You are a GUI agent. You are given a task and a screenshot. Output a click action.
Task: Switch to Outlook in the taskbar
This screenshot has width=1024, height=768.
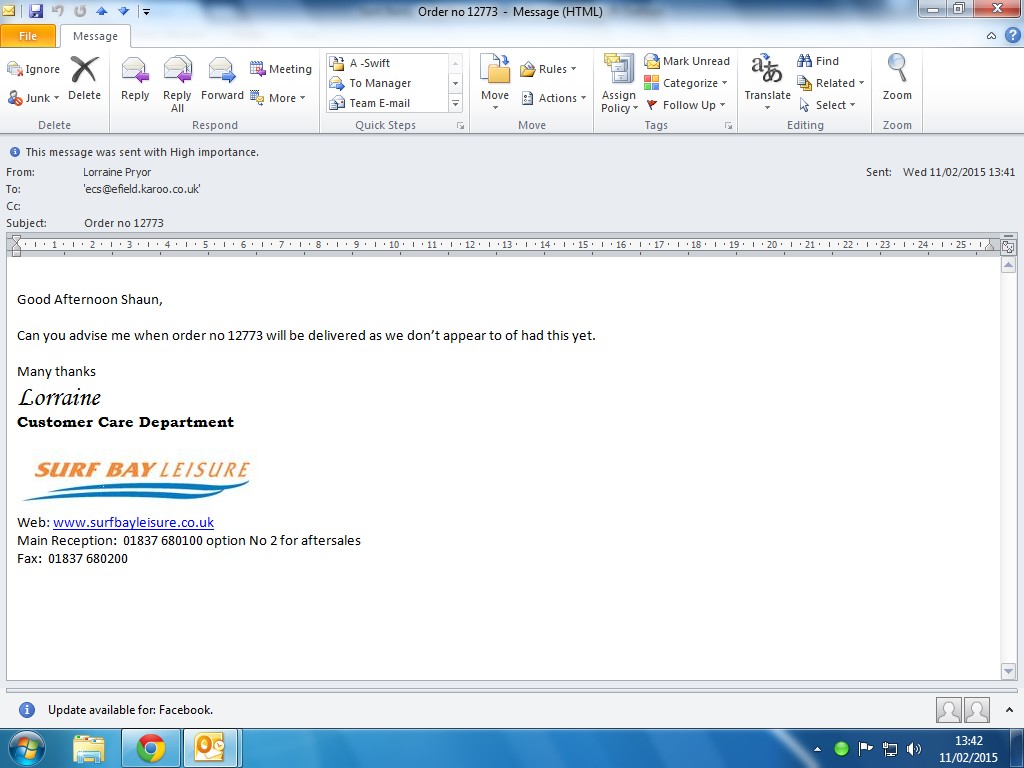(x=210, y=749)
